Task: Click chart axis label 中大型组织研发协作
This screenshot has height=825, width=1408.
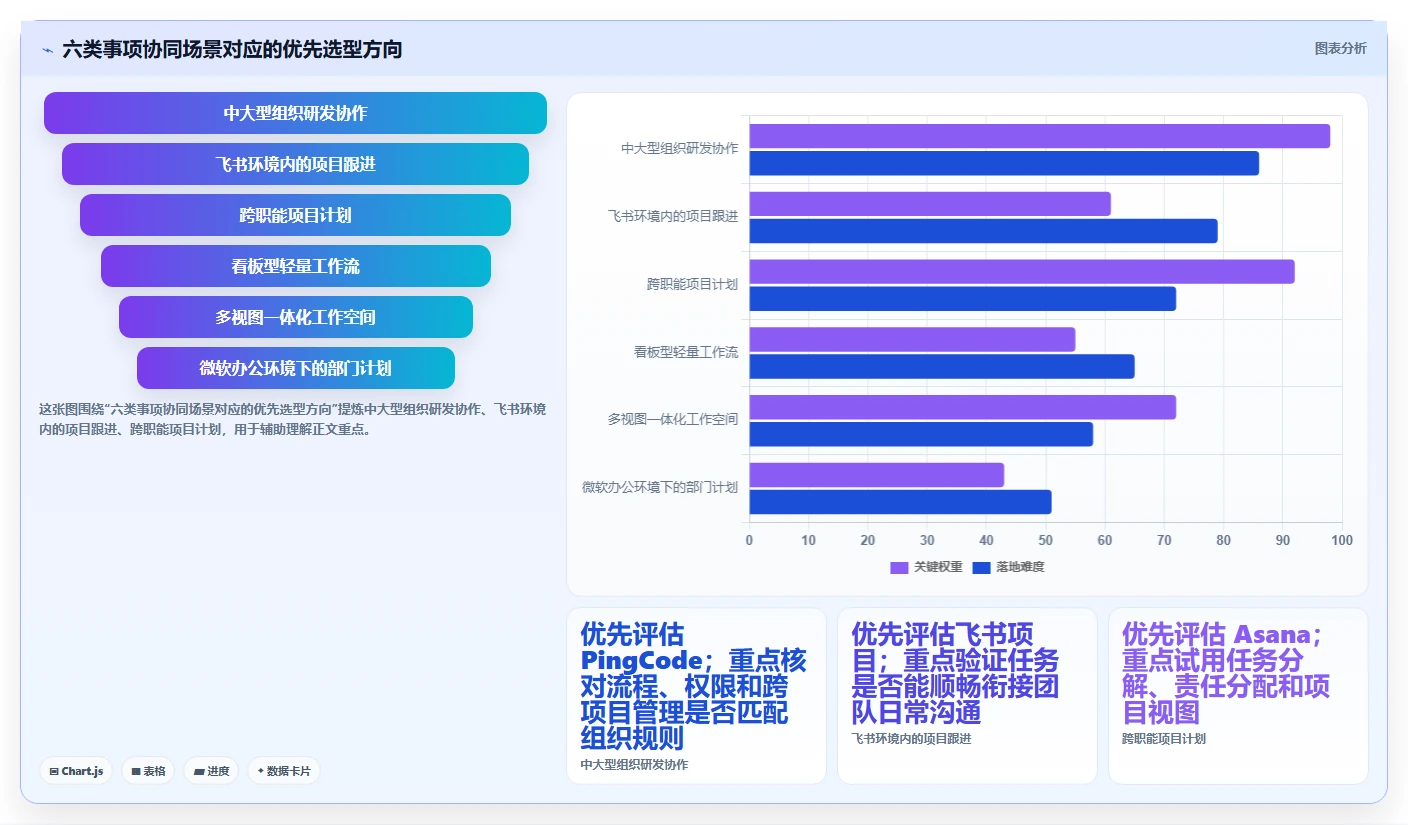Action: pos(679,148)
